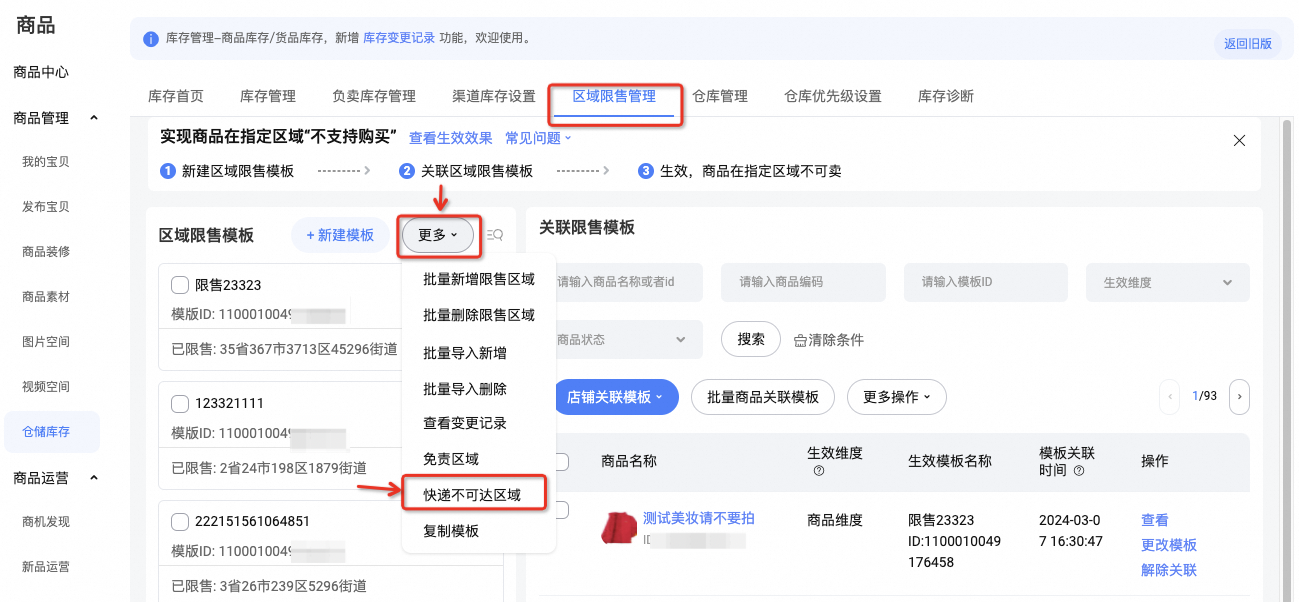Open 图片空间 in the sidebar
The height and width of the screenshot is (602, 1299).
point(46,342)
